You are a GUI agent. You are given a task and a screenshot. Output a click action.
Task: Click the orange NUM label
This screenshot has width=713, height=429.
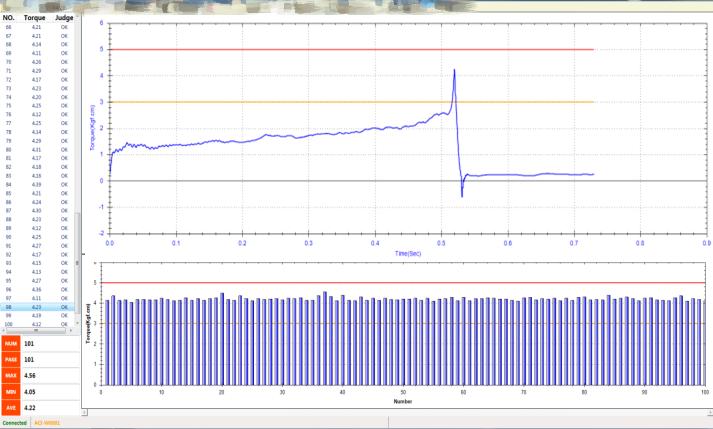(x=11, y=343)
